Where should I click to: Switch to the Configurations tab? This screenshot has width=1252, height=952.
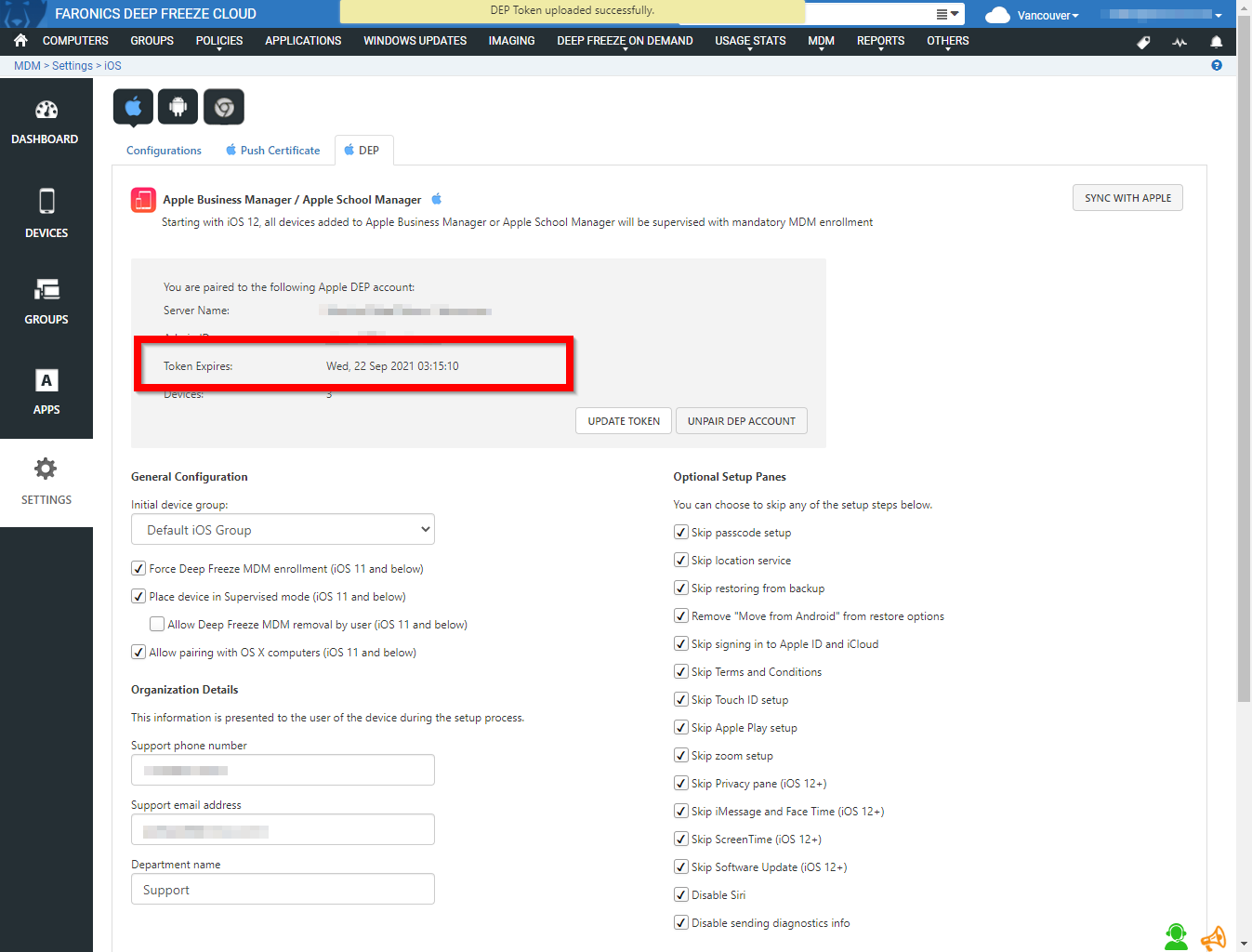click(164, 151)
